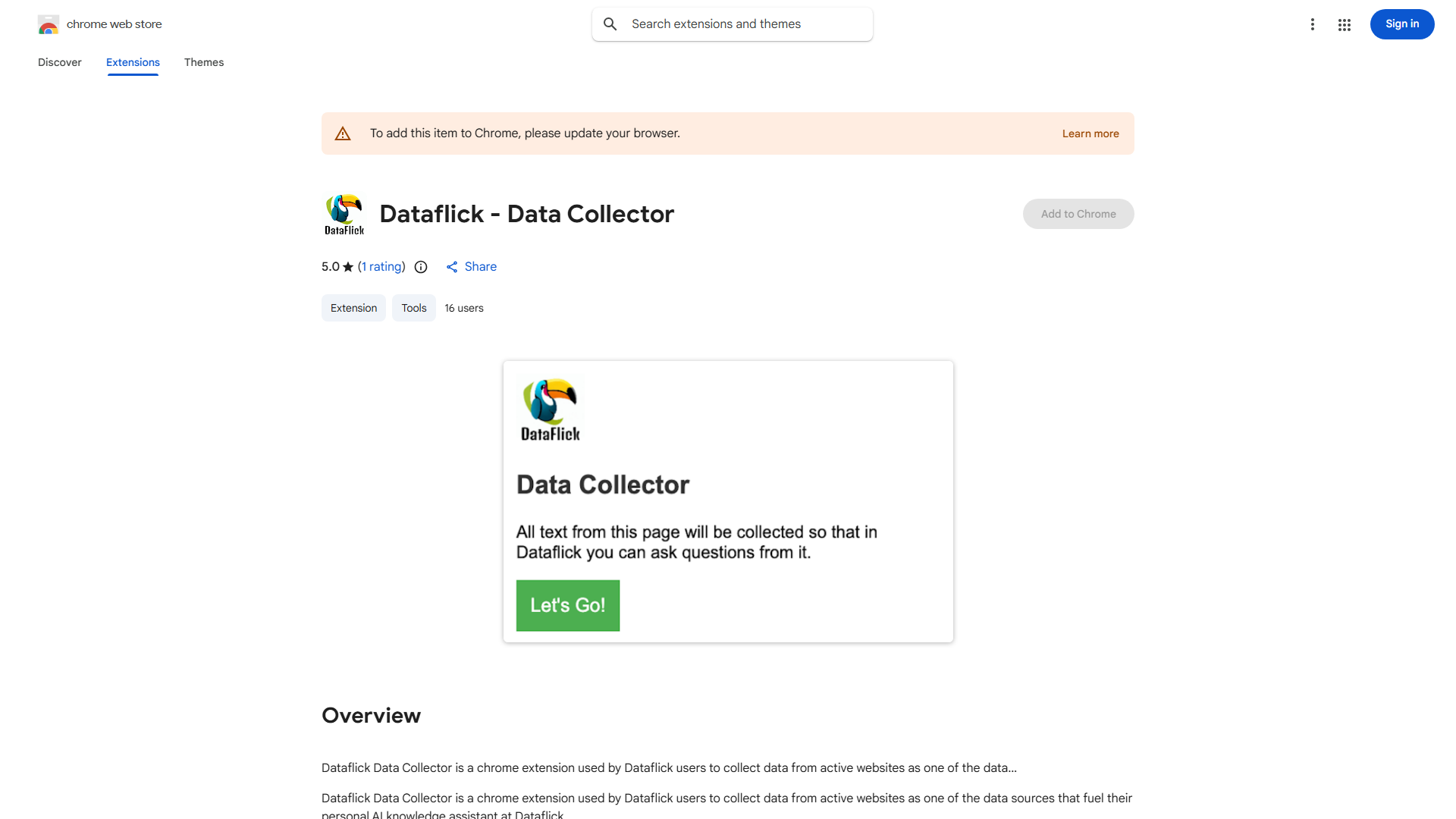Click the Chrome Web Store logo
Image resolution: width=1456 pixels, height=819 pixels.
48,24
